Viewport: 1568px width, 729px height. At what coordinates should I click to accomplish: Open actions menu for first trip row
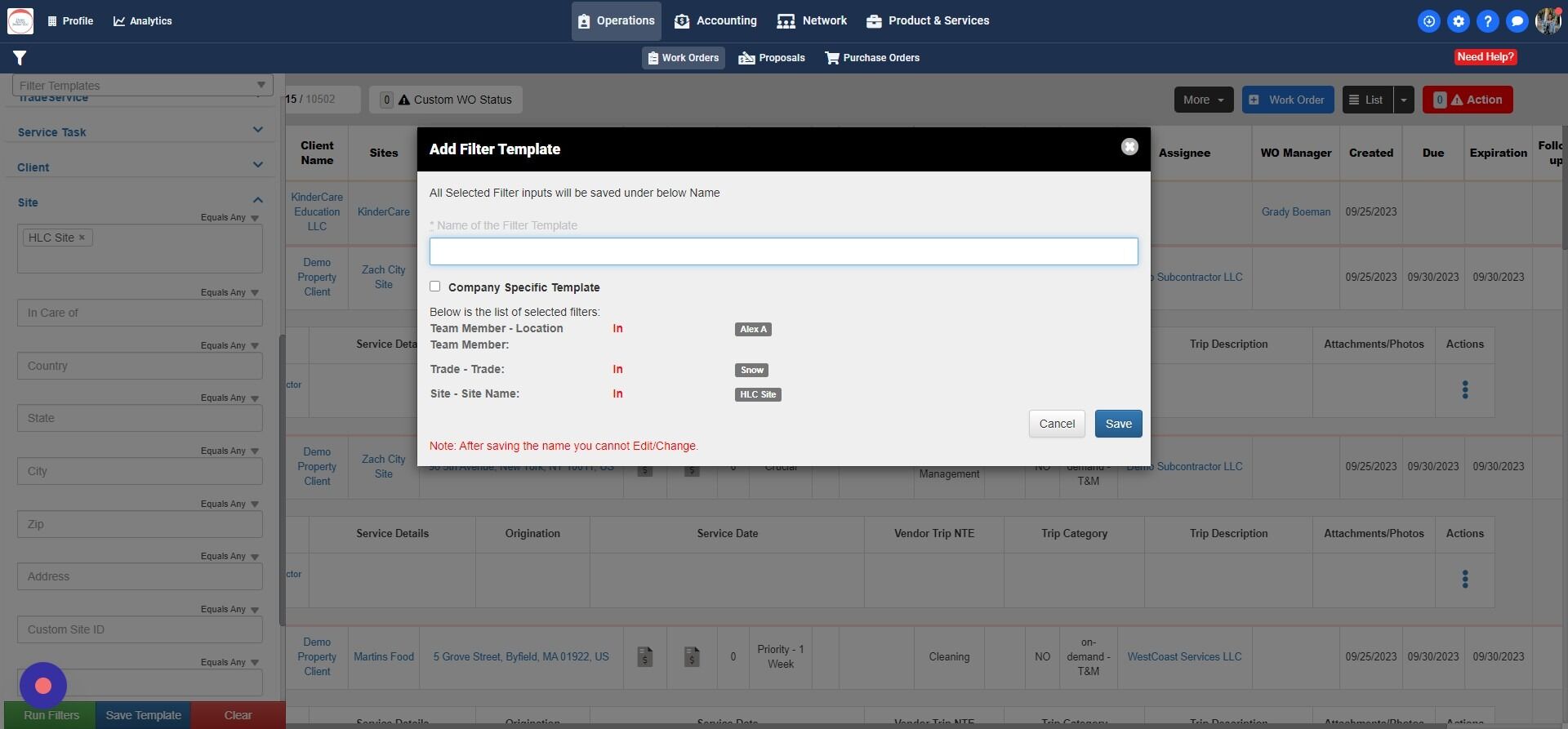1465,390
